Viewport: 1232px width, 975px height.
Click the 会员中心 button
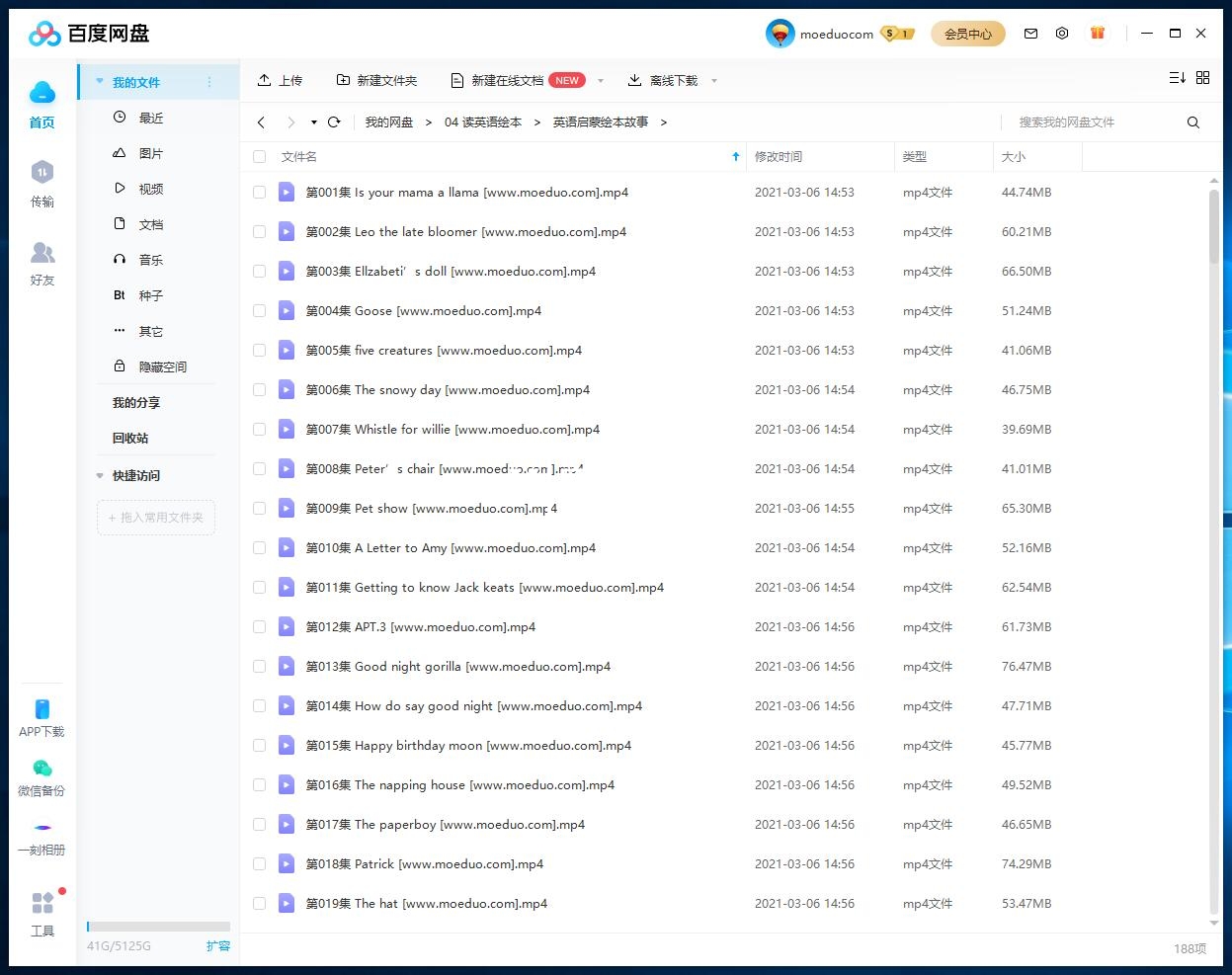pyautogui.click(x=967, y=34)
